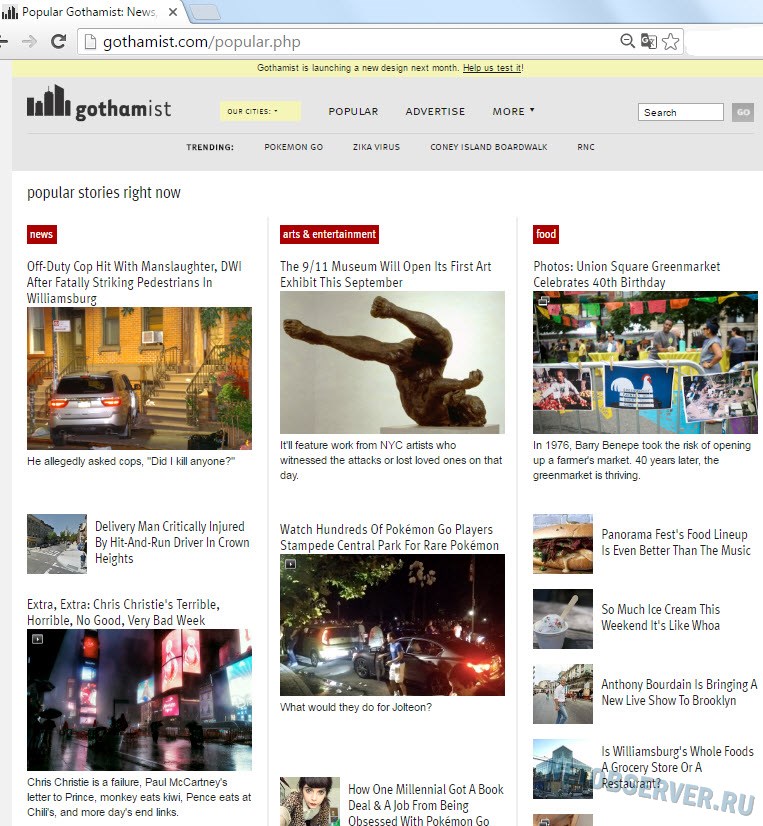Click Crown Heights street thumbnail
The height and width of the screenshot is (826, 763).
pyautogui.click(x=57, y=544)
